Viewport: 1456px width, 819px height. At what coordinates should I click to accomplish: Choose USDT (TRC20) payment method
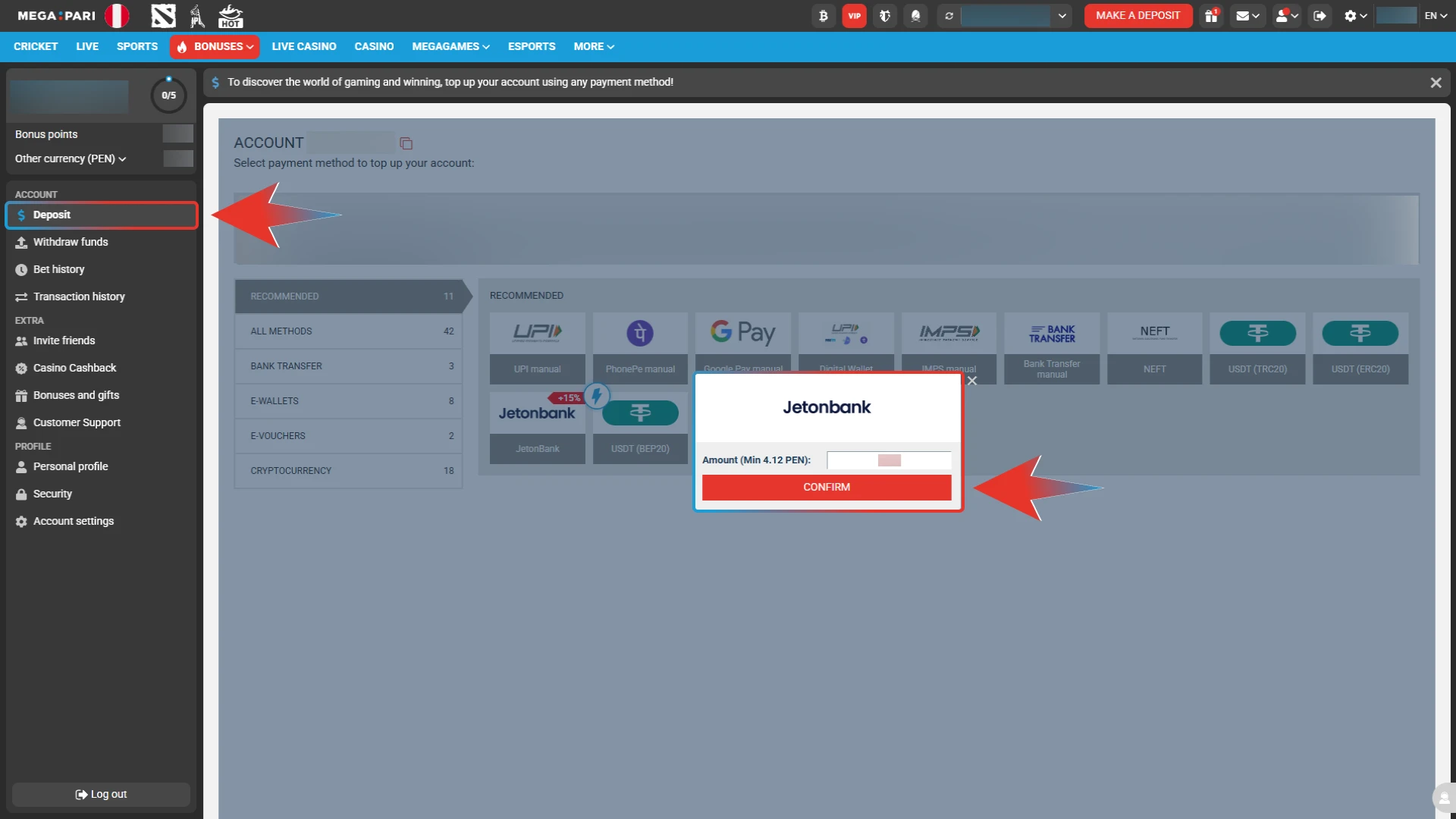pyautogui.click(x=1257, y=348)
